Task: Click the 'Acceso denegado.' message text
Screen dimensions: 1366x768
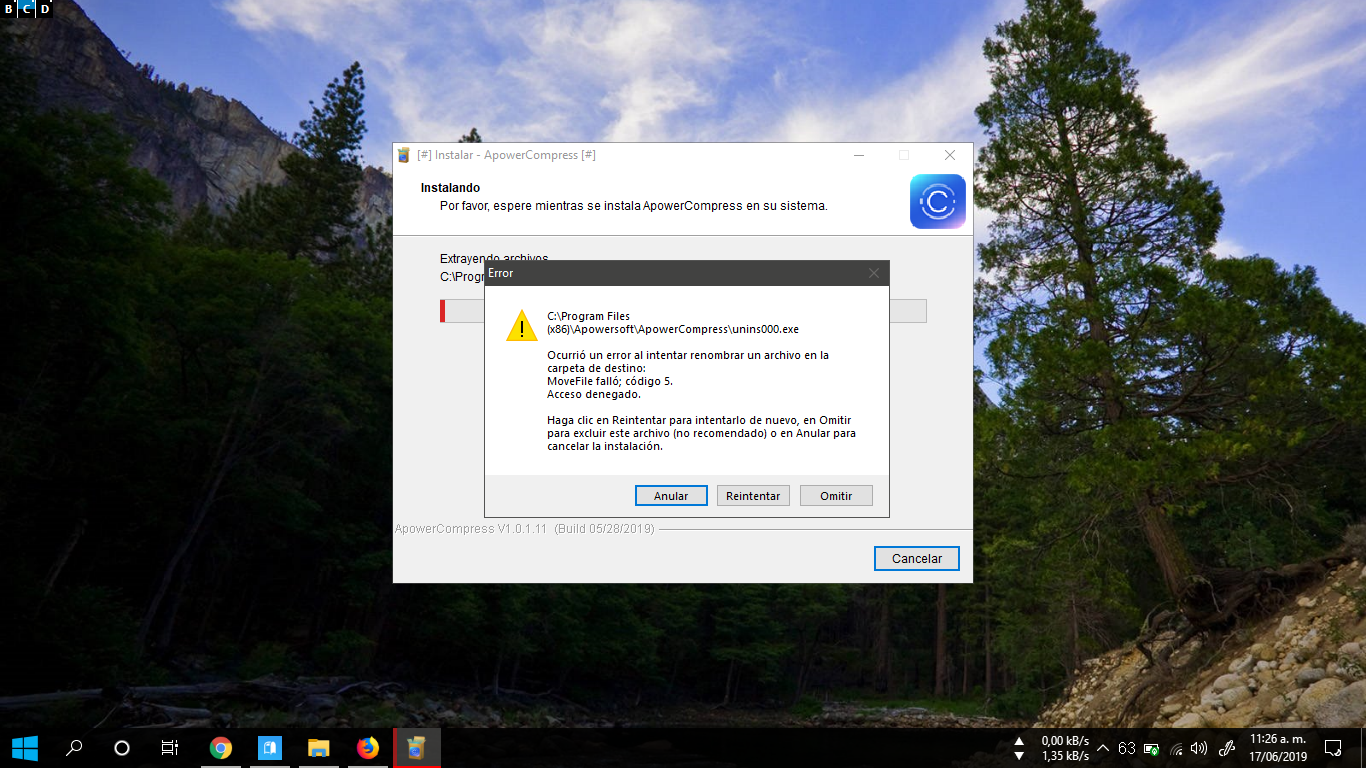Action: click(594, 394)
